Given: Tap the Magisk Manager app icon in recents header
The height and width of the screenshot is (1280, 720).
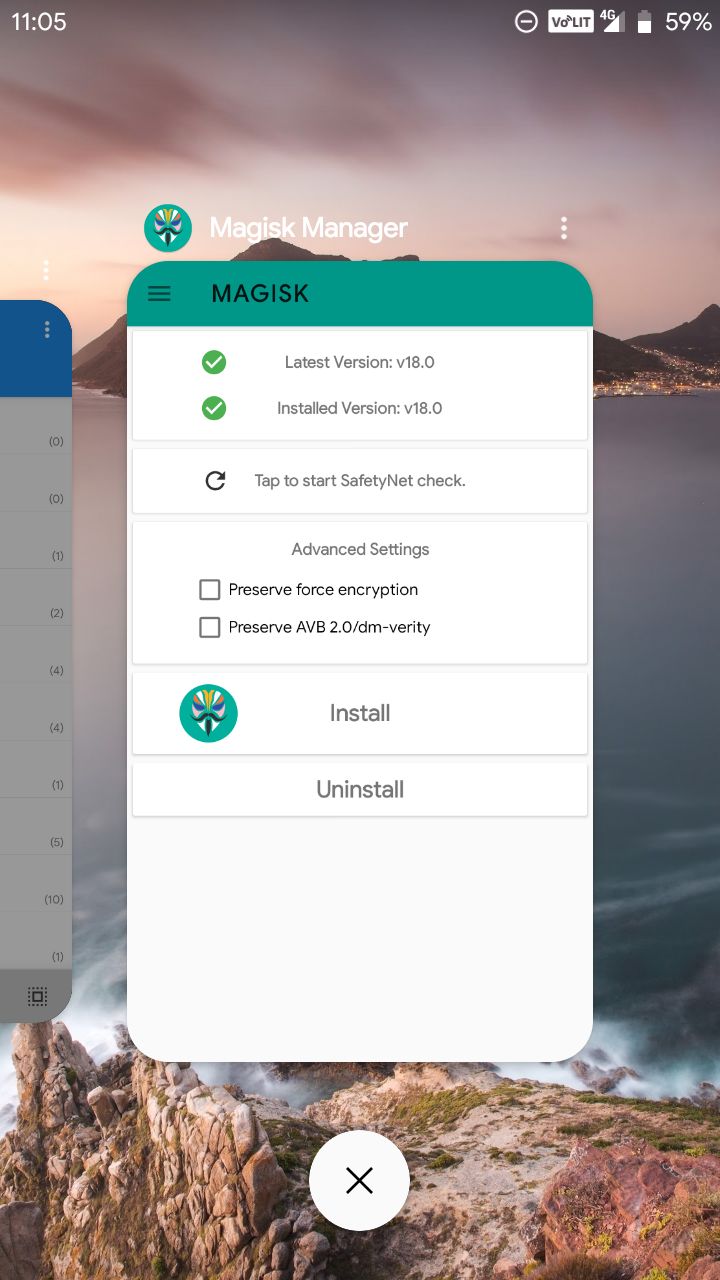Looking at the screenshot, I should point(168,228).
